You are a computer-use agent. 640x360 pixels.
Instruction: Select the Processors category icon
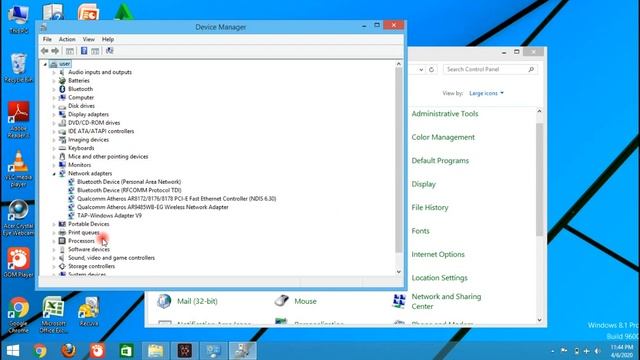point(62,241)
